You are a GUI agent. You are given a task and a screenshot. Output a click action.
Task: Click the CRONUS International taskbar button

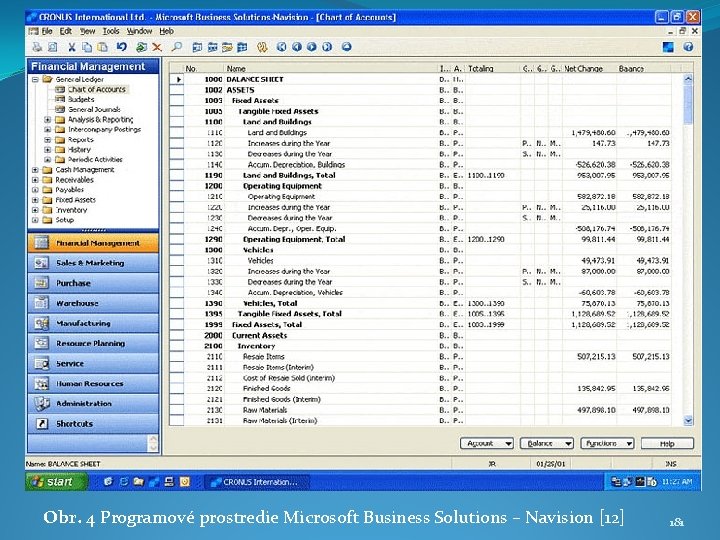[x=257, y=482]
